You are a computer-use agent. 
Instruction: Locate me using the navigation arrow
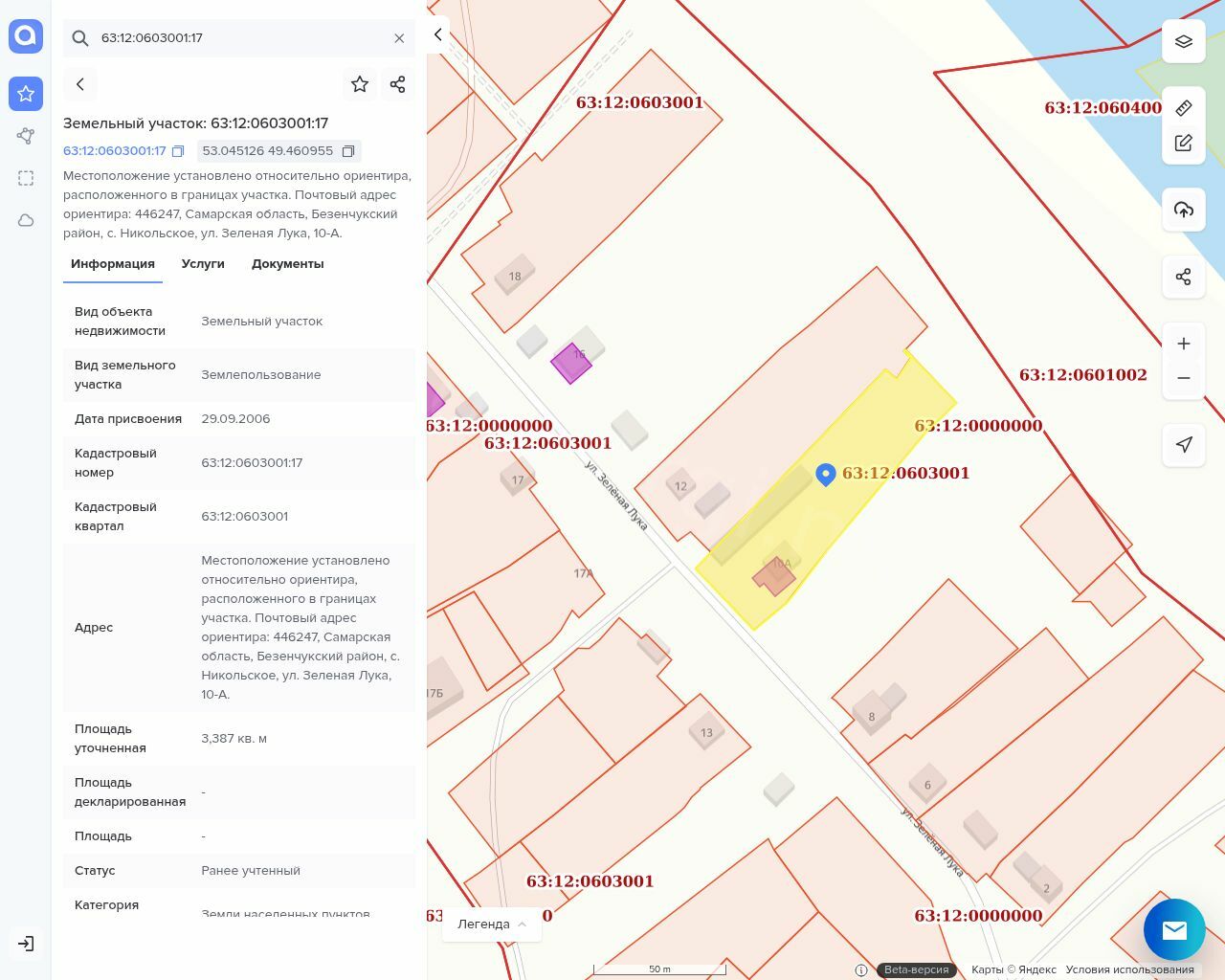tap(1184, 444)
